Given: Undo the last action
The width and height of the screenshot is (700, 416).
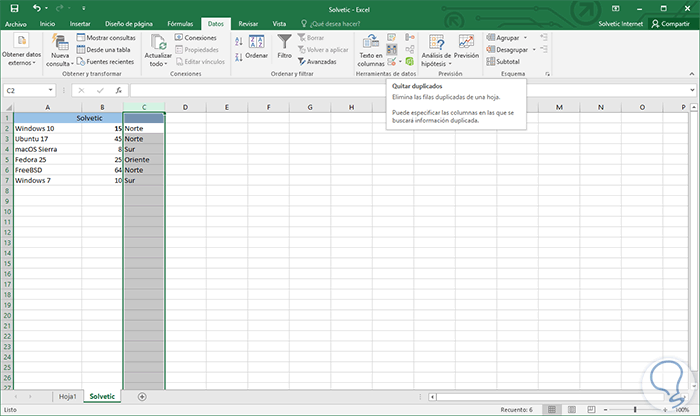Looking at the screenshot, I should pyautogui.click(x=37, y=8).
